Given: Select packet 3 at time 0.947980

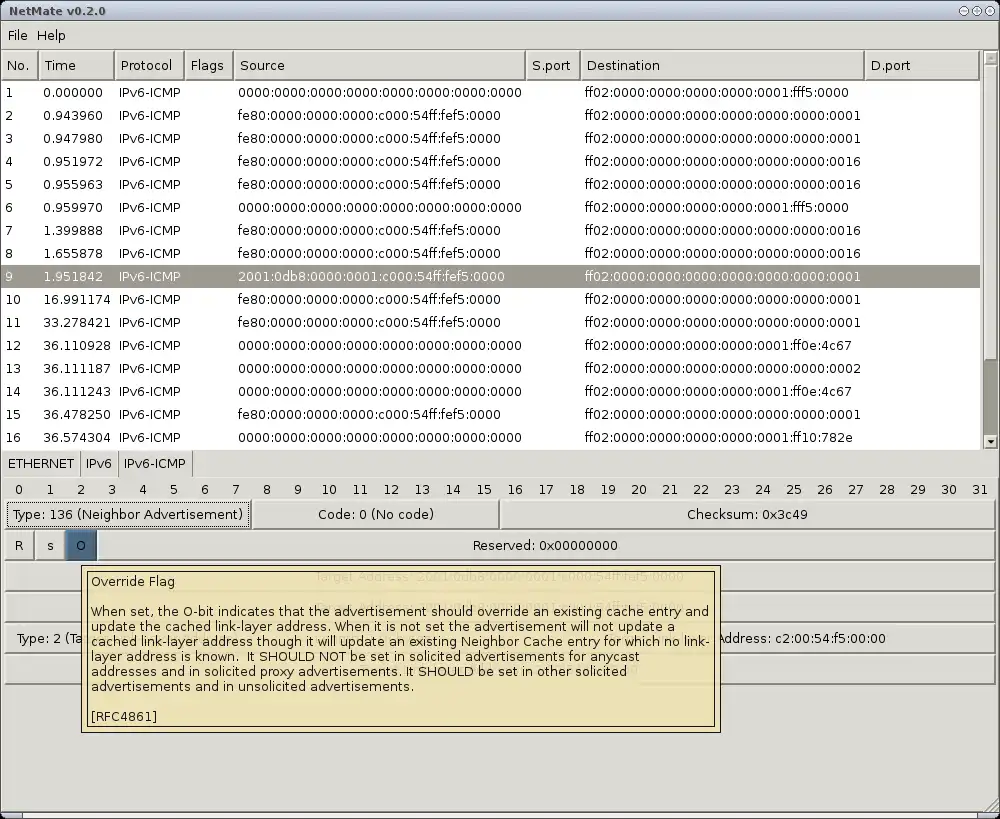Looking at the screenshot, I should click(x=490, y=138).
